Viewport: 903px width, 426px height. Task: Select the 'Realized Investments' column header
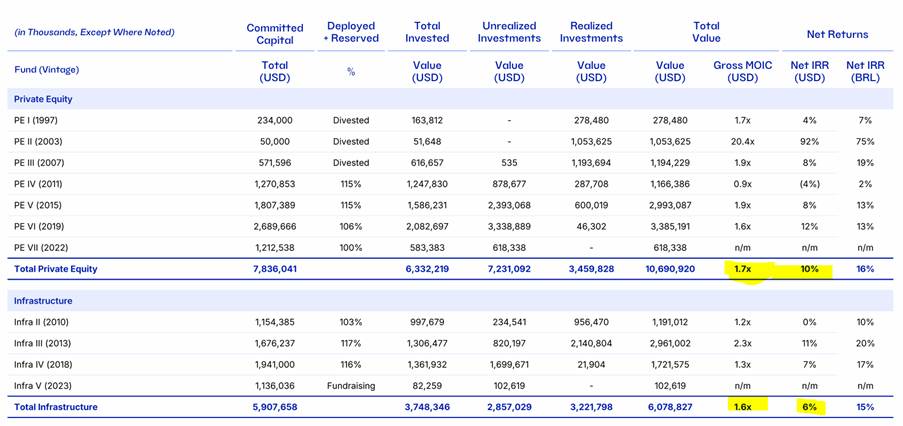coord(591,32)
